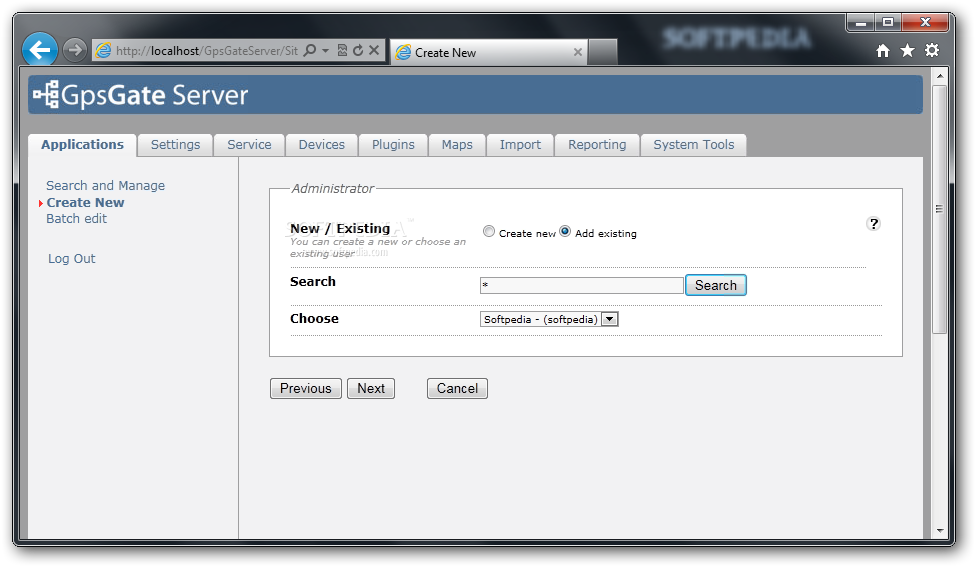Close the Create New browser tab
The height and width of the screenshot is (567, 976).
point(578,52)
